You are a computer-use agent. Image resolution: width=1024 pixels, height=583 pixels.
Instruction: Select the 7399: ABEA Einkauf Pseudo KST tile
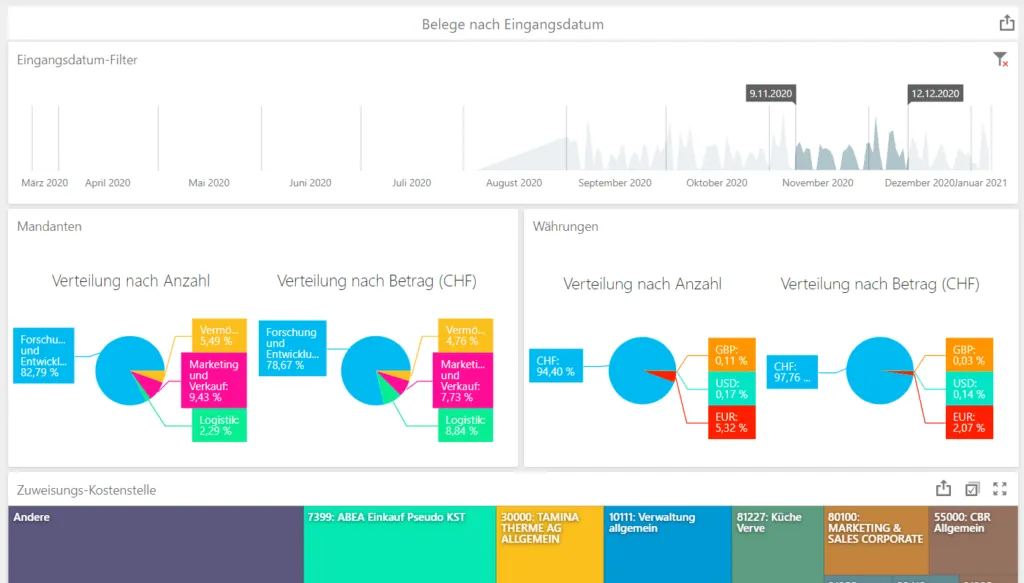click(x=398, y=545)
